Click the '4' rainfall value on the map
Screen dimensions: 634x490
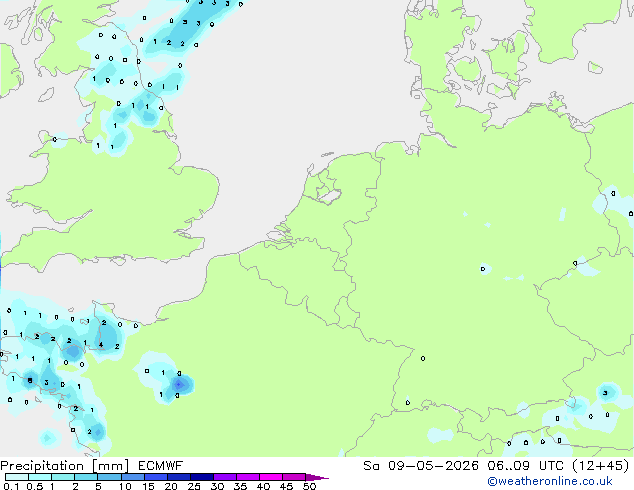tap(101, 345)
